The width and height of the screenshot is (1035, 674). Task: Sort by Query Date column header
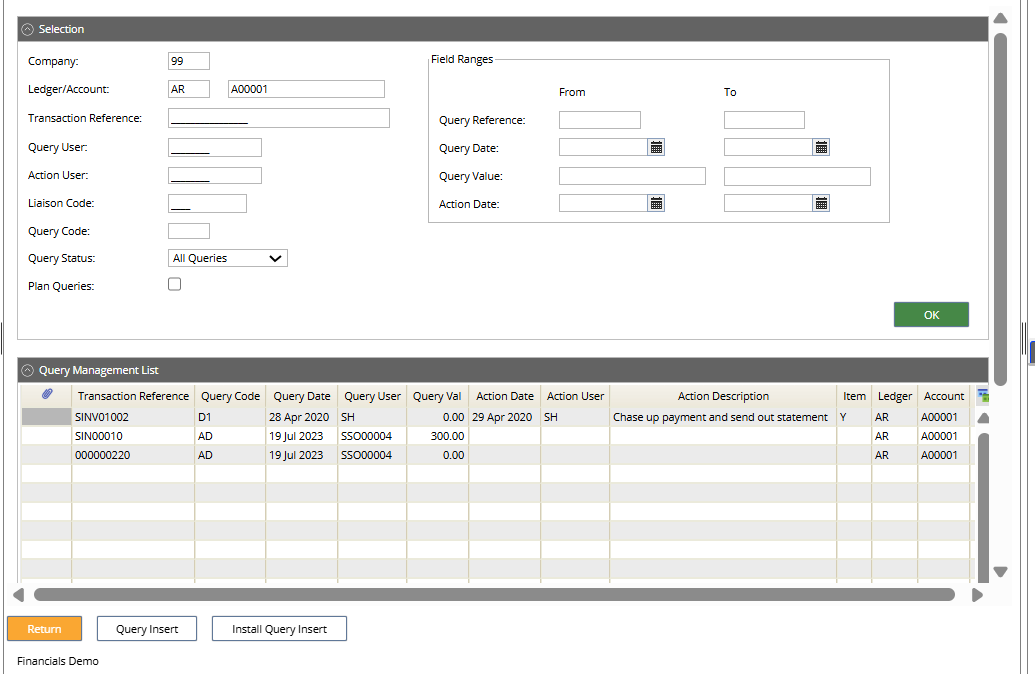(302, 396)
